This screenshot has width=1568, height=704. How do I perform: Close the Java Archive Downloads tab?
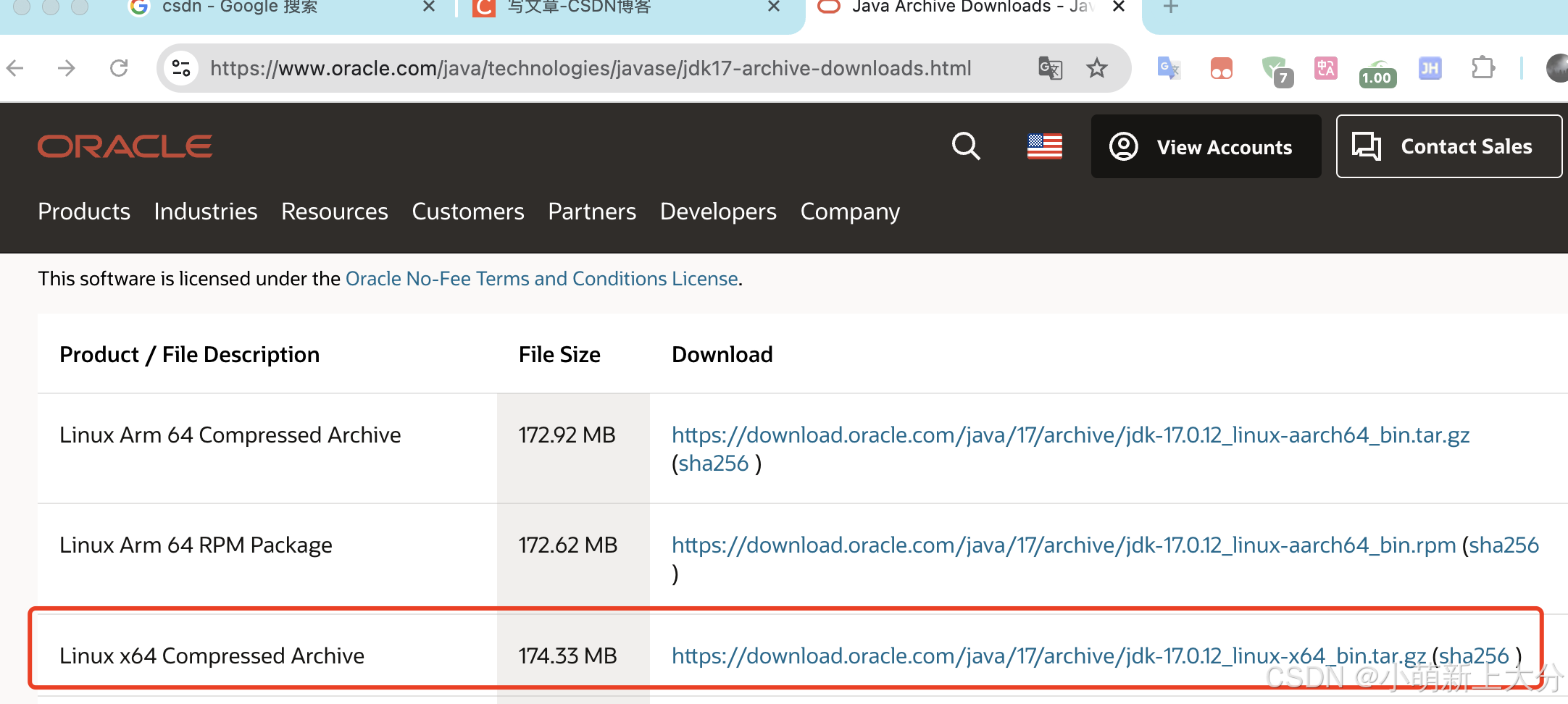coord(1119,7)
